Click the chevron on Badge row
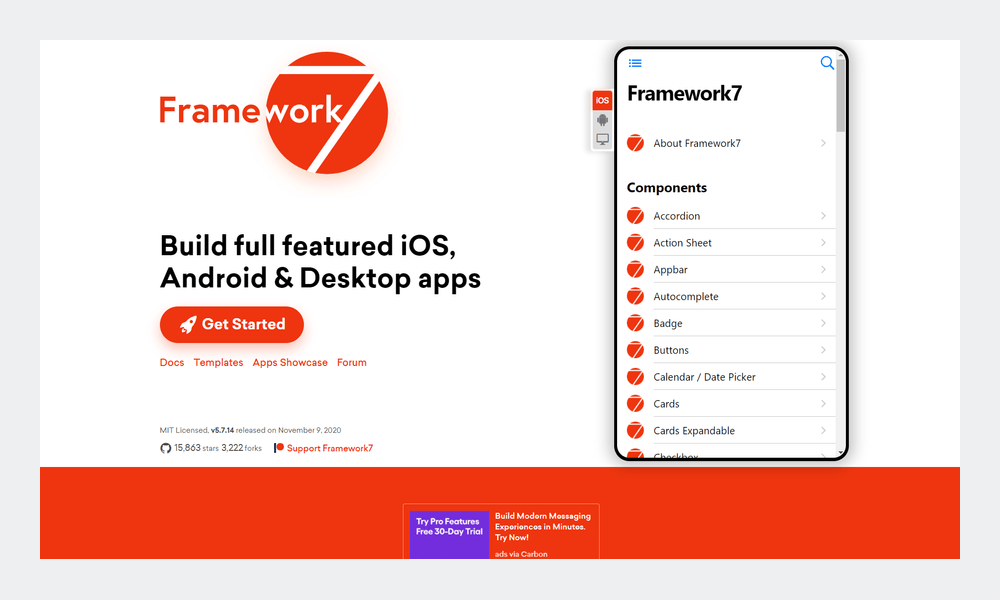The width and height of the screenshot is (1000, 600). 823,323
